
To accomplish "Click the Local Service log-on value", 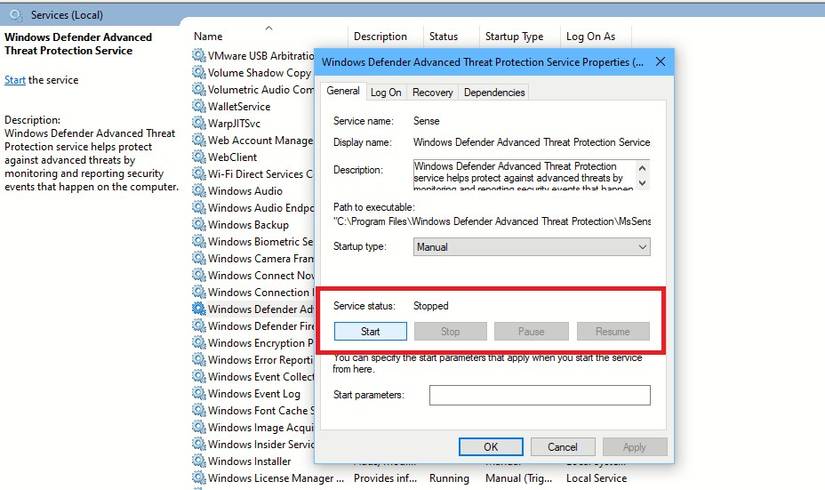I will 596,478.
